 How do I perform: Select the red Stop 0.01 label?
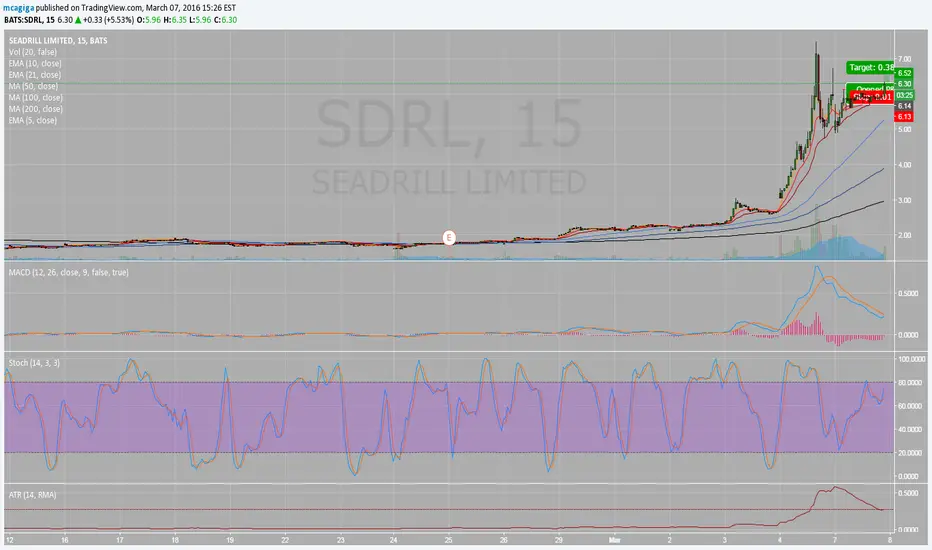pyautogui.click(x=873, y=97)
